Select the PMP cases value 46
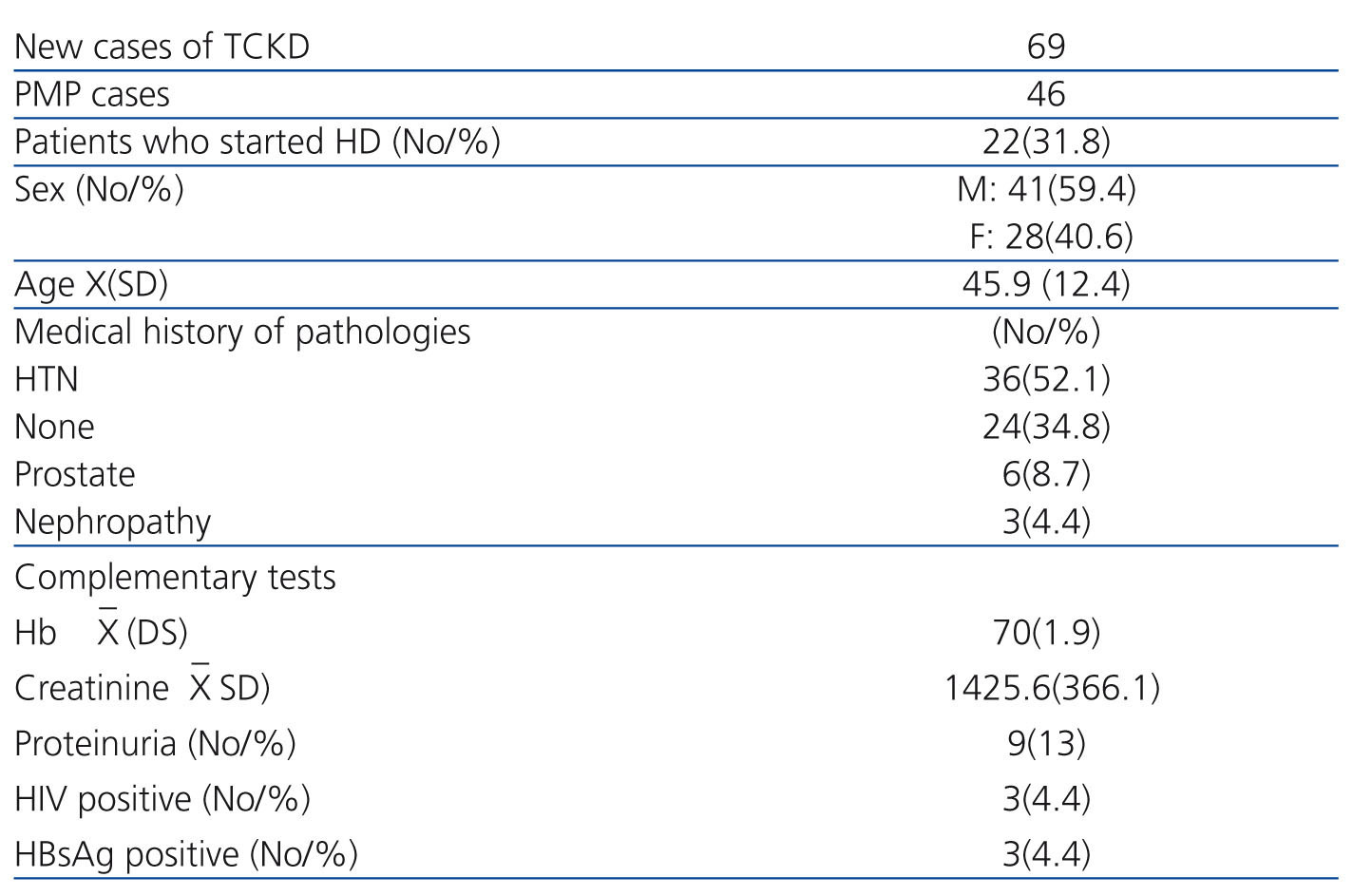Screen dimensions: 1353x896 pyautogui.click(x=1045, y=94)
